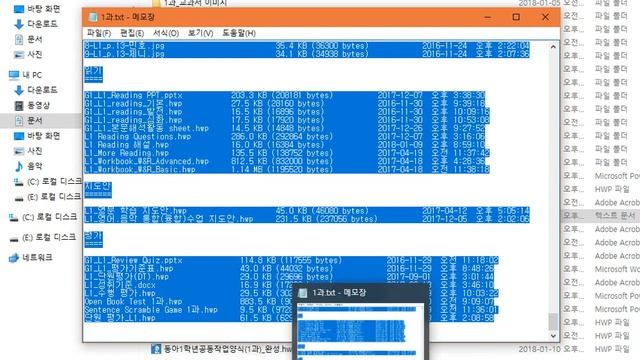The width and height of the screenshot is (640, 360).
Task: Click document icon of highlighted 문서 entry
Action: pos(19,120)
